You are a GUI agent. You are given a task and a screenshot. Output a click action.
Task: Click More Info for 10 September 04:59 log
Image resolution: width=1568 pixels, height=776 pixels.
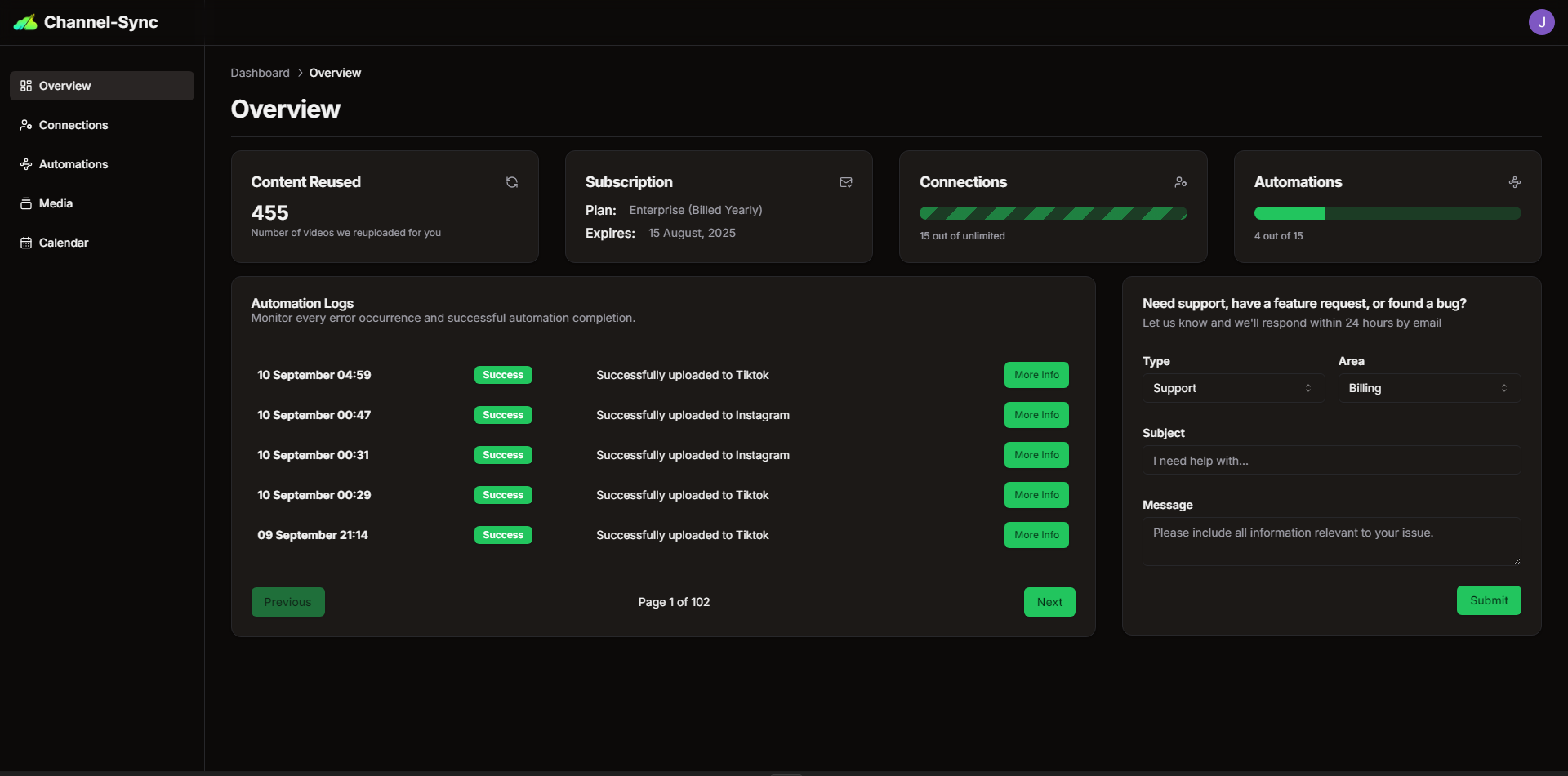1036,375
